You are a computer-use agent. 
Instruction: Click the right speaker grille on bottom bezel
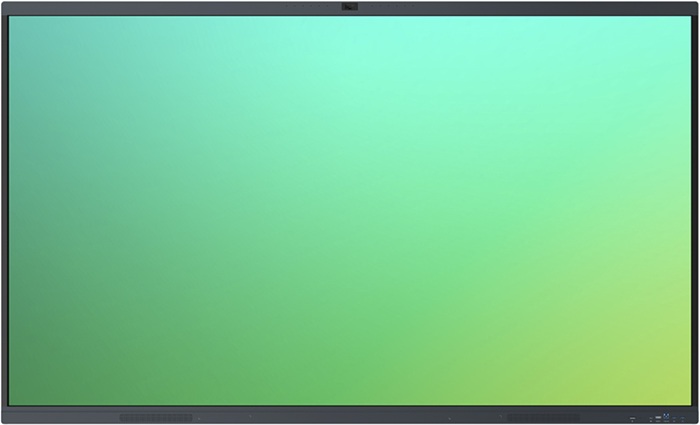pos(543,417)
